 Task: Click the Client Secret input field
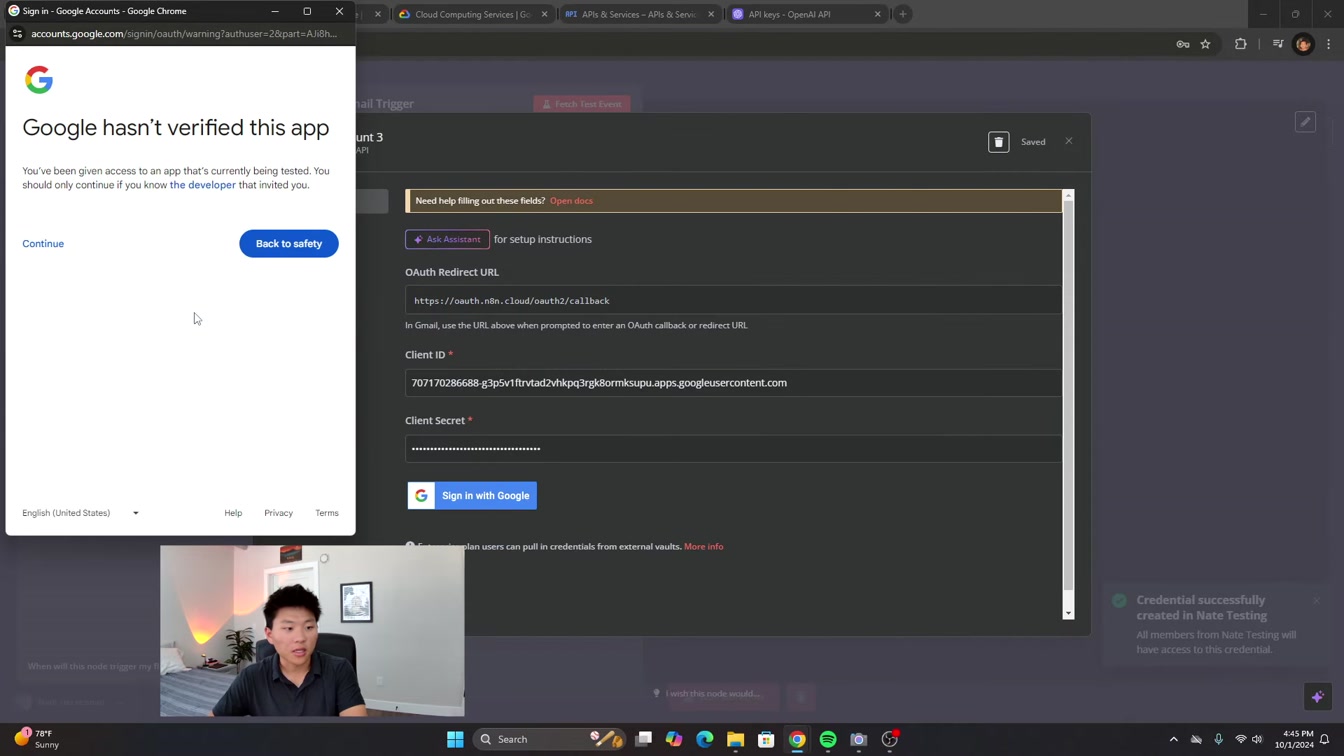coord(733,448)
